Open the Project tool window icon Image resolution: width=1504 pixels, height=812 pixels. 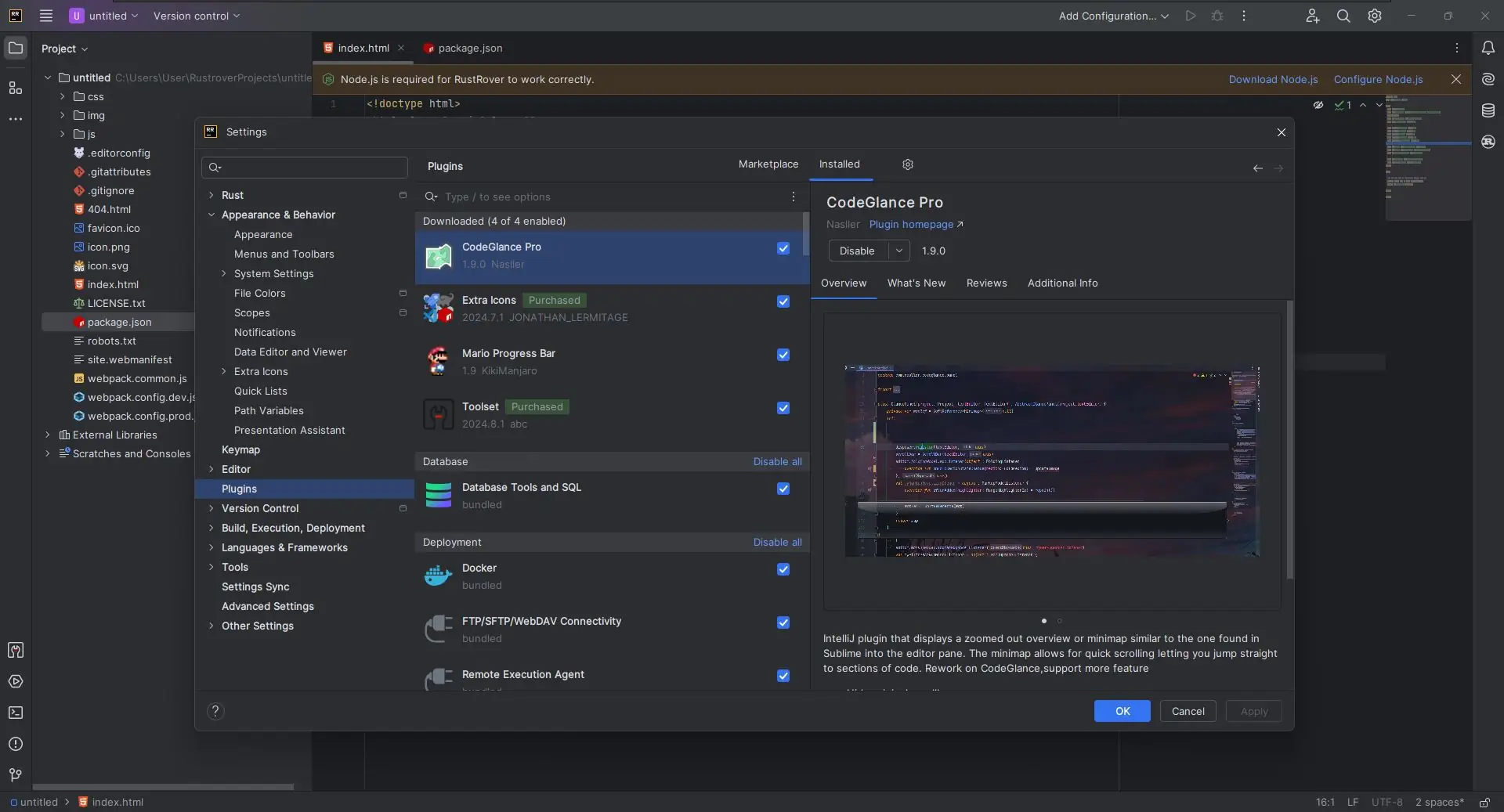(15, 48)
